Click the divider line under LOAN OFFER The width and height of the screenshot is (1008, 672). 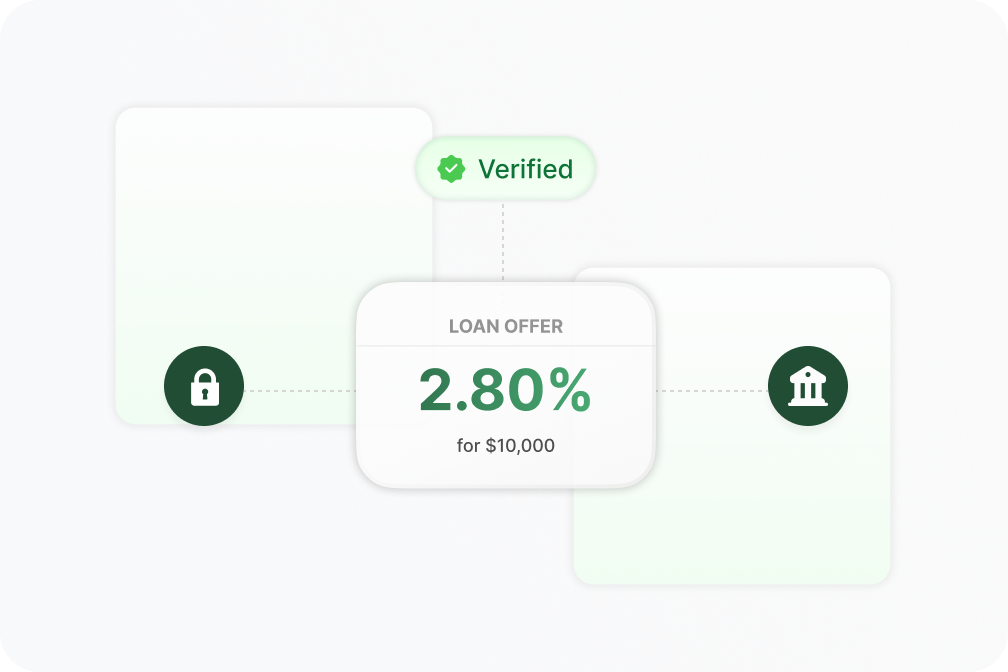click(505, 346)
